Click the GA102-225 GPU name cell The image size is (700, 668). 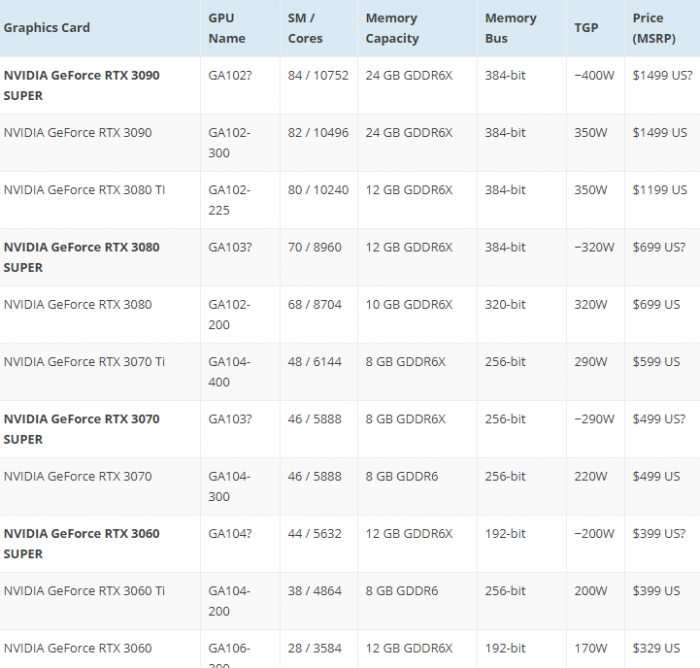[229, 200]
